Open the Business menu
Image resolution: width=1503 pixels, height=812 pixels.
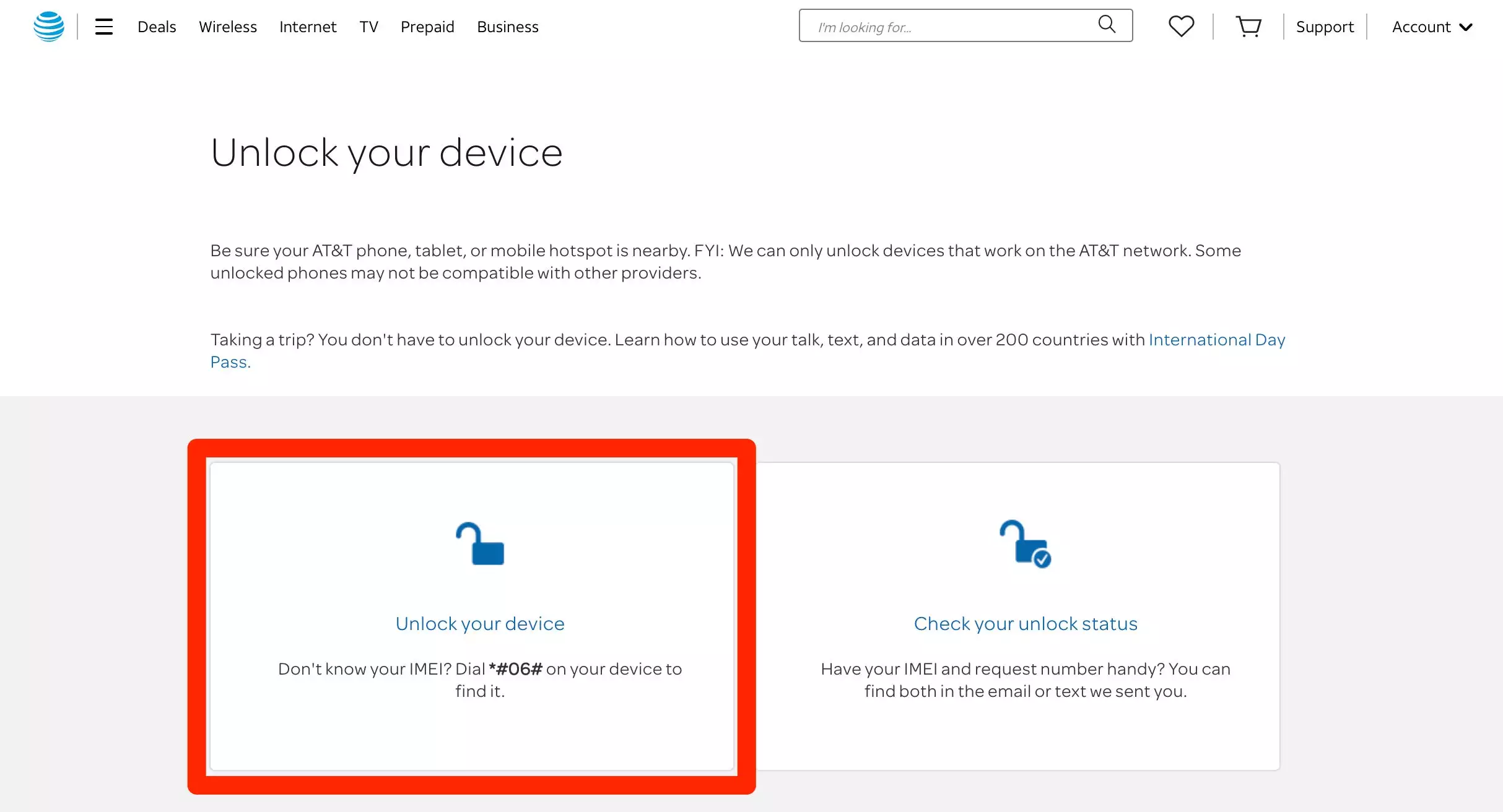pyautogui.click(x=507, y=27)
